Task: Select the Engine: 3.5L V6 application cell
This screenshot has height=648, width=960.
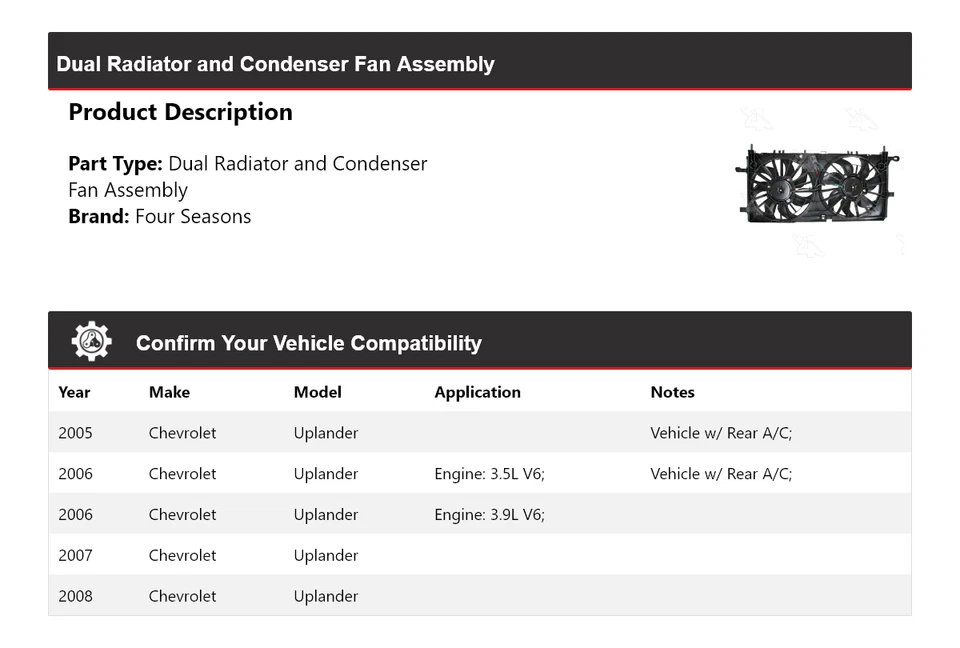Action: click(489, 474)
